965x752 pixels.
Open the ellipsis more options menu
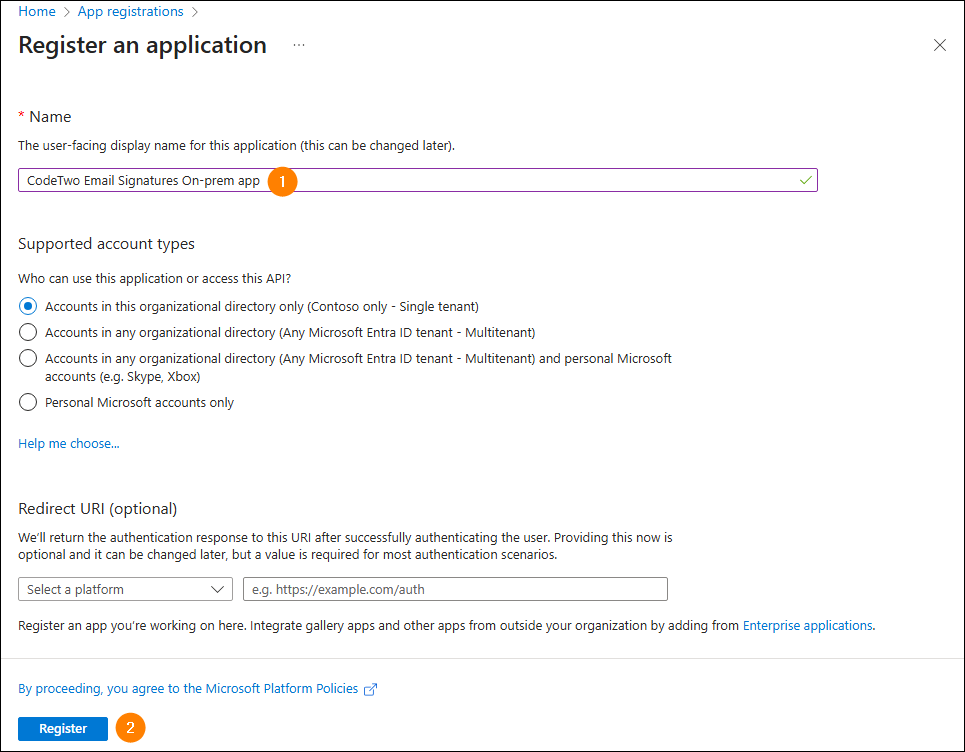click(x=299, y=46)
